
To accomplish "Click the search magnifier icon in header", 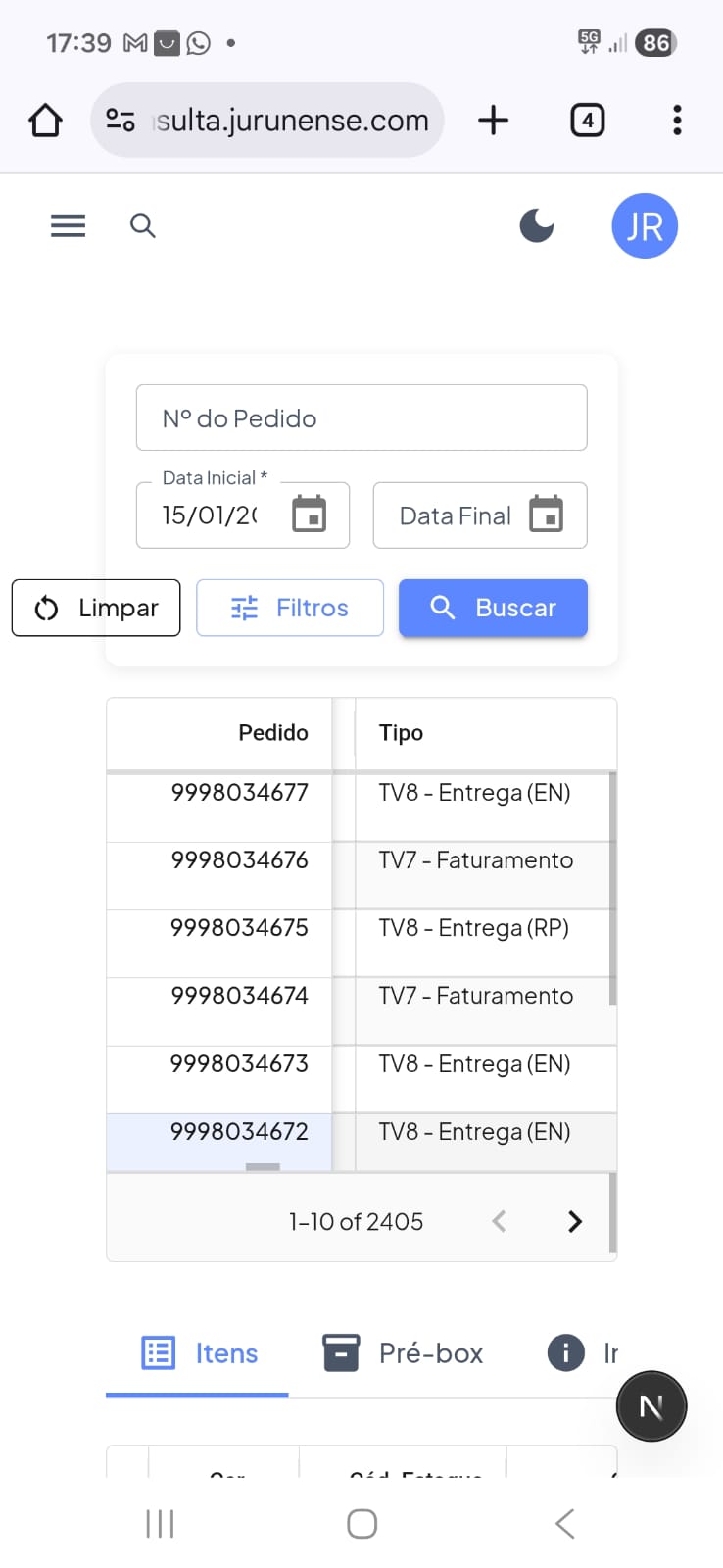I will click(x=143, y=225).
